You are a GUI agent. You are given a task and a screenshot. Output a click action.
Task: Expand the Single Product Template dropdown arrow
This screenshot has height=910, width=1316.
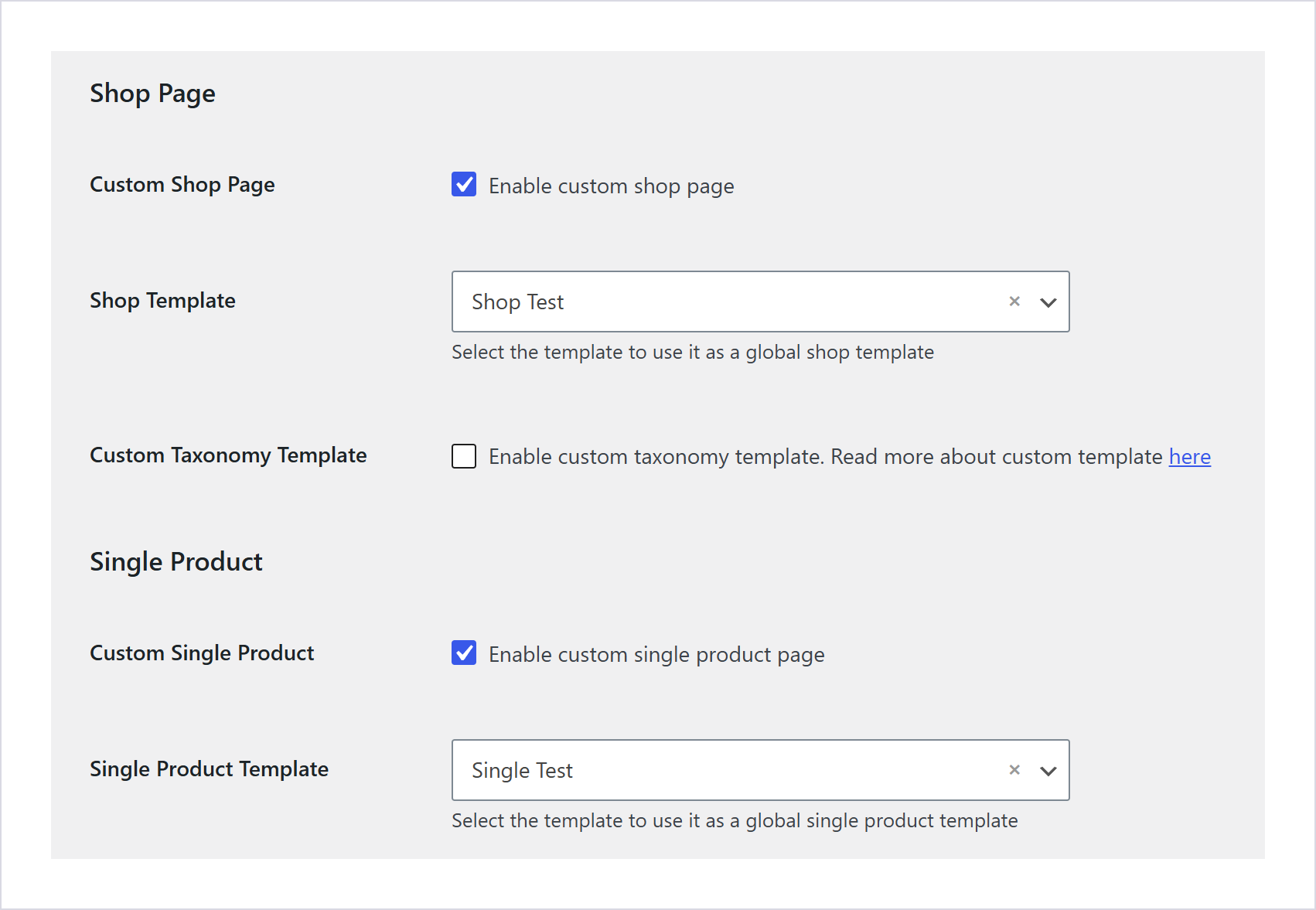(x=1048, y=771)
